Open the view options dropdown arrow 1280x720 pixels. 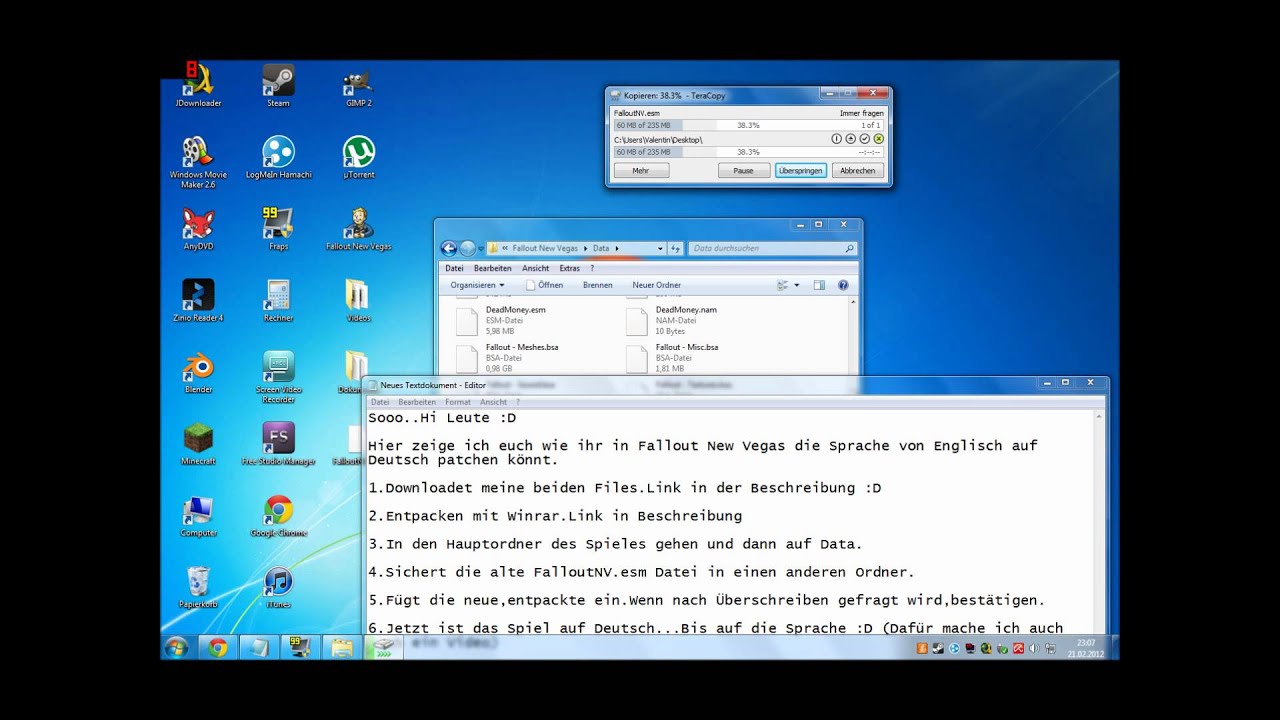(x=797, y=285)
